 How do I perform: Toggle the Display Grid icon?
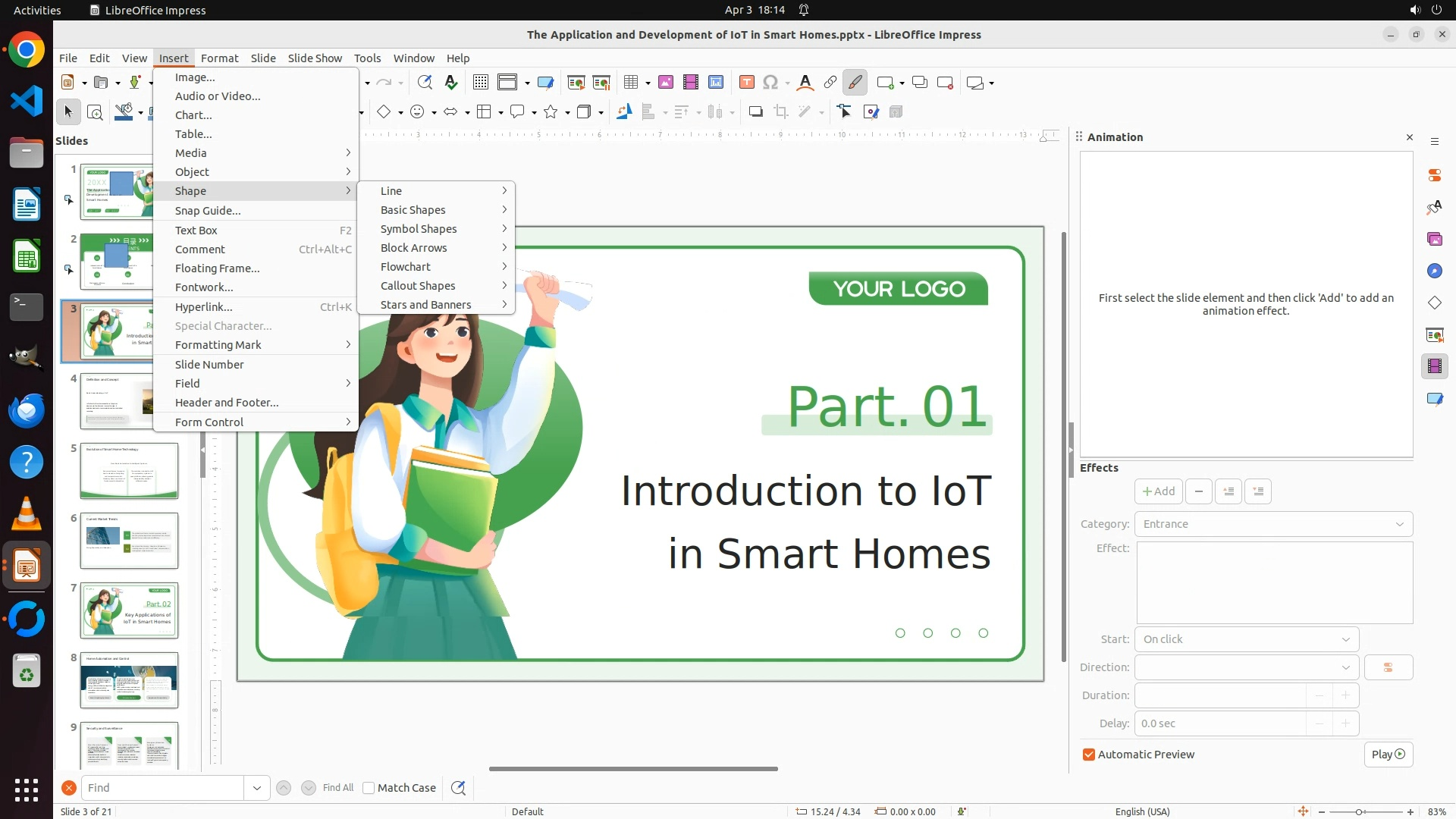(x=480, y=83)
